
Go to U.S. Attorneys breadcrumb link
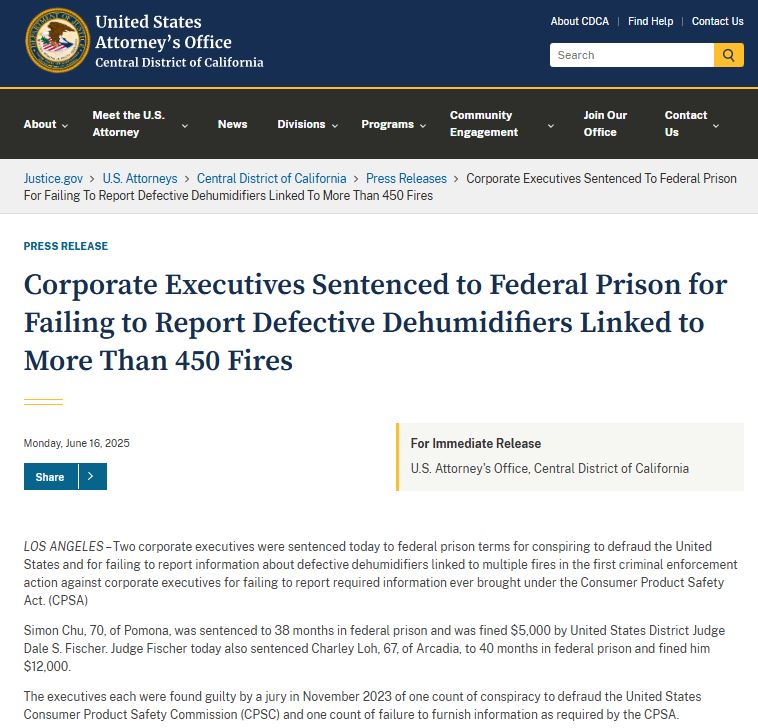(x=140, y=178)
